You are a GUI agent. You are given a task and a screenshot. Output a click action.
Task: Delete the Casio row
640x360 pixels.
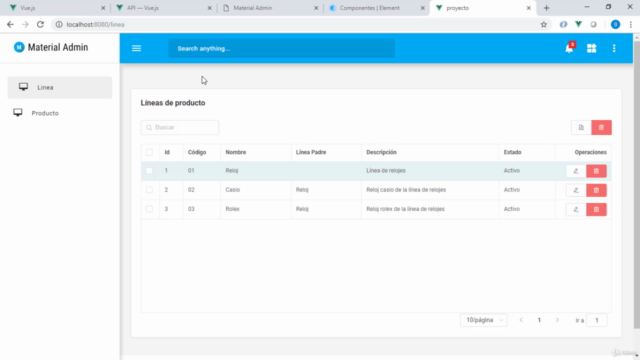(x=596, y=190)
